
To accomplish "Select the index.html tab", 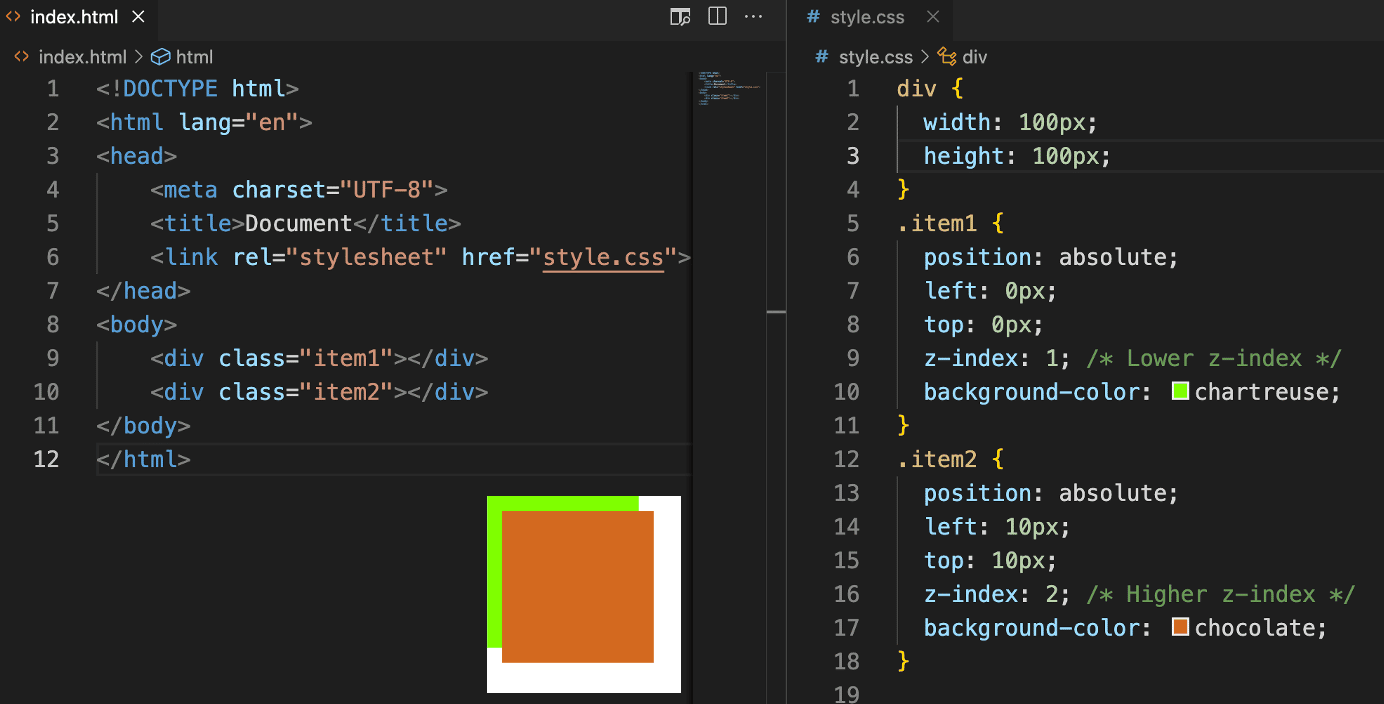I will coord(75,16).
